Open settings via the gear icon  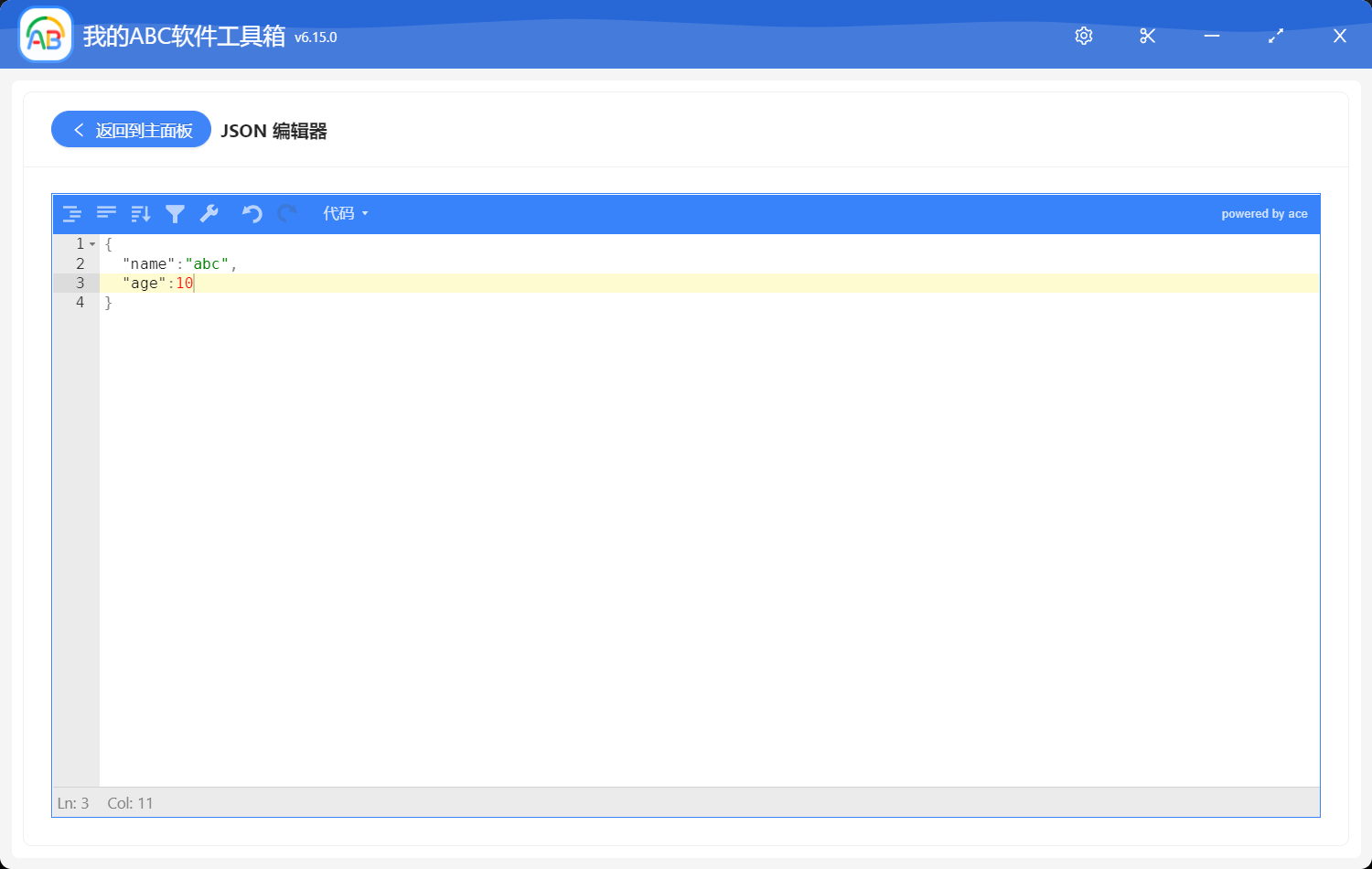tap(1084, 36)
